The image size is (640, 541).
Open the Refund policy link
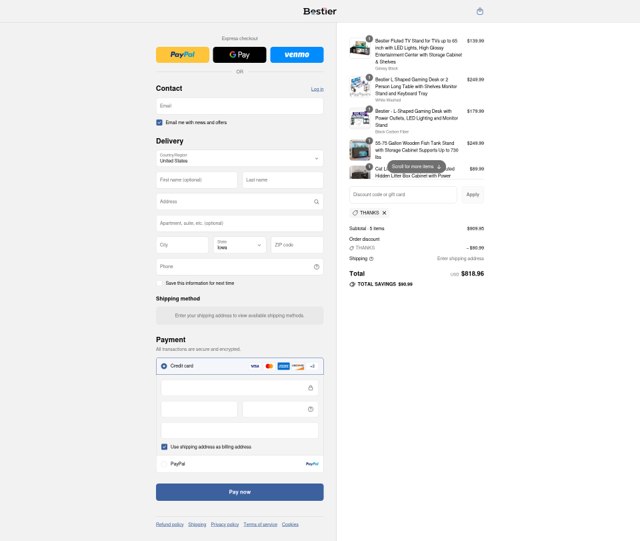pyautogui.click(x=170, y=525)
